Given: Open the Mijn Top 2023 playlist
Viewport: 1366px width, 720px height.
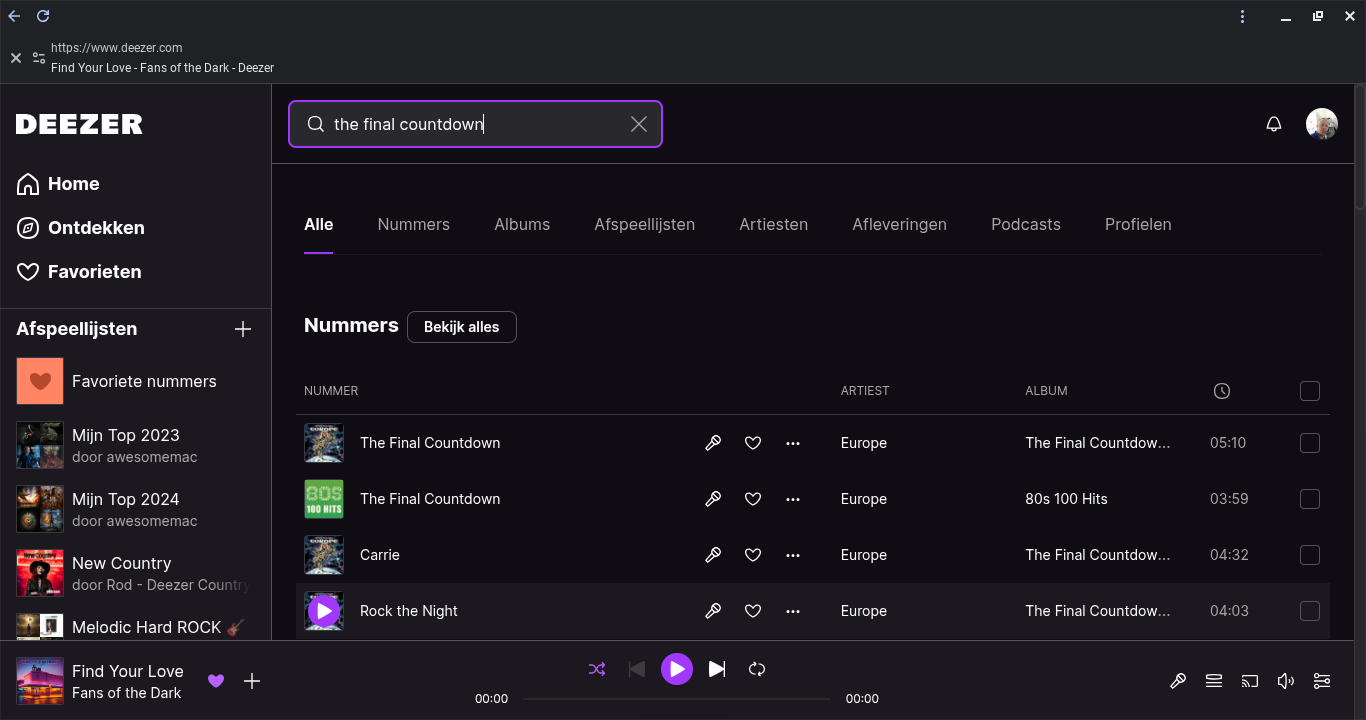Looking at the screenshot, I should coord(135,445).
